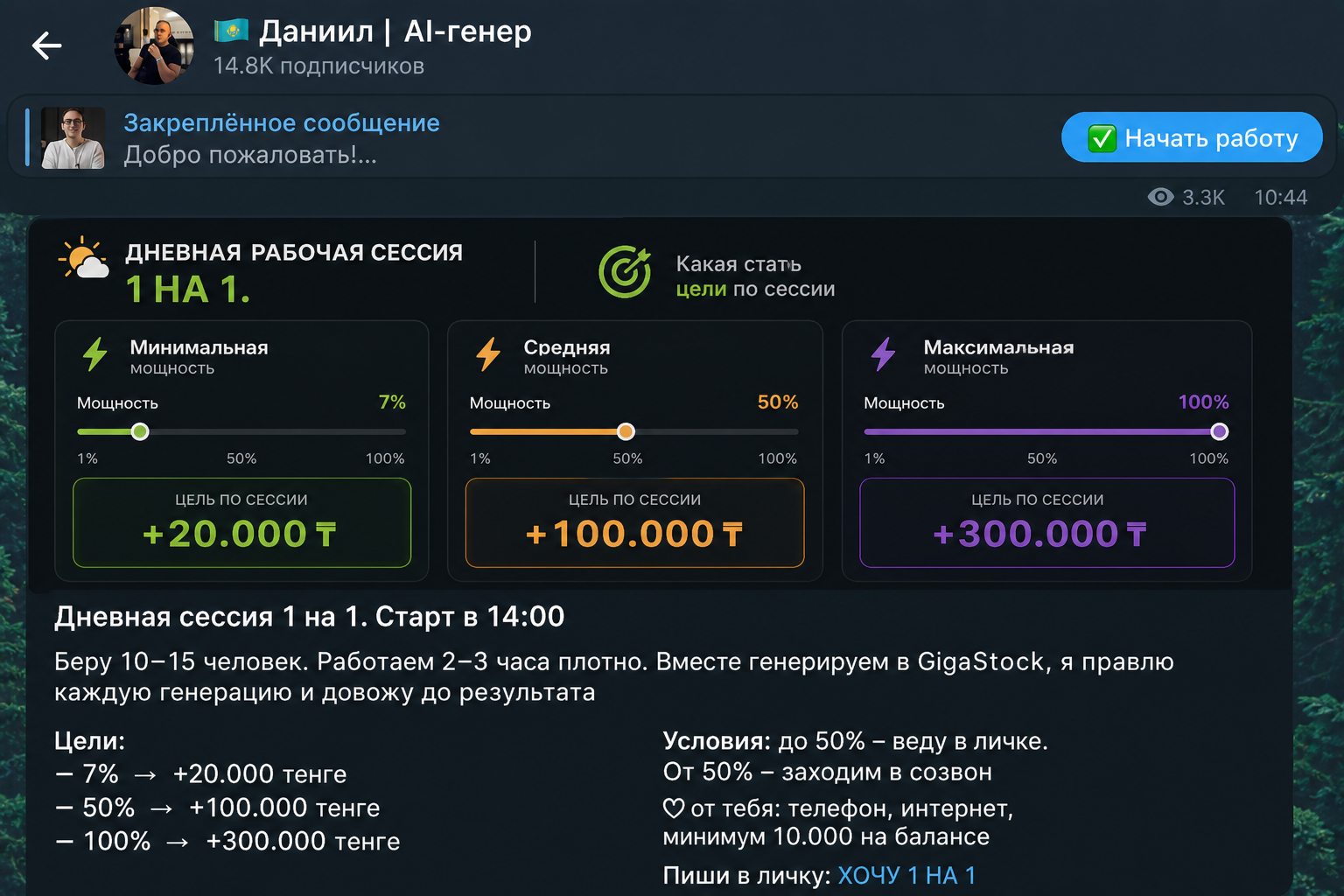Click the green target goal icon
1344x896 pixels.
pos(625,271)
